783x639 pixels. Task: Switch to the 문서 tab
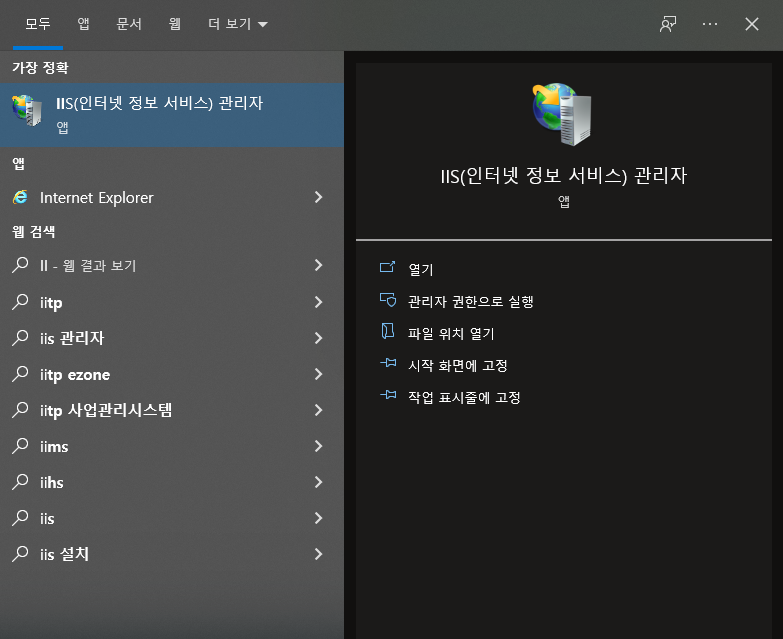[129, 24]
